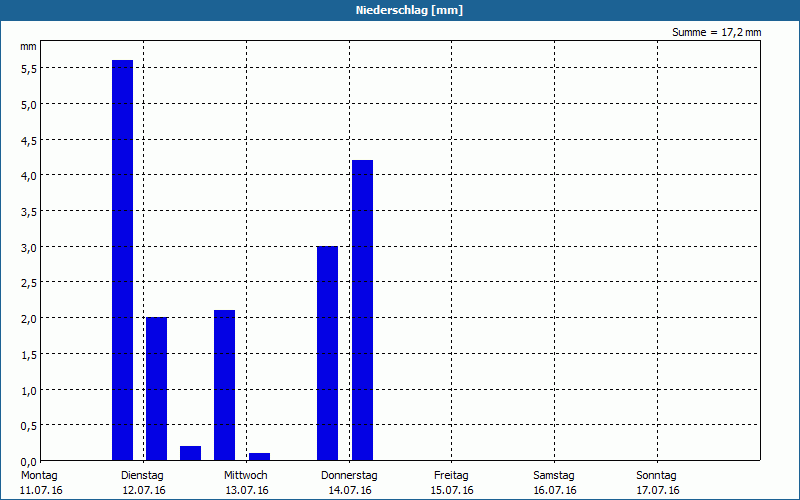The image size is (800, 500).
Task: Click the mm unit label above axis
Action: pos(28,47)
